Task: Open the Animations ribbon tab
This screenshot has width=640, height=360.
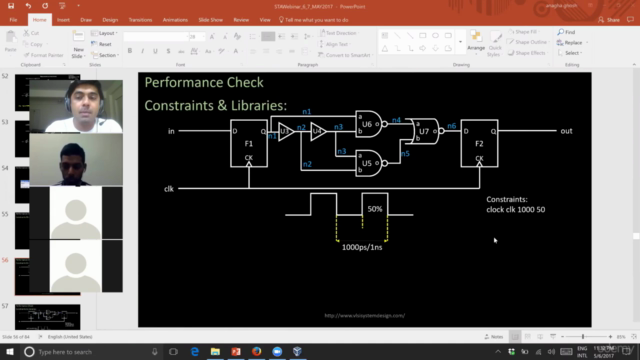Action: [175, 20]
